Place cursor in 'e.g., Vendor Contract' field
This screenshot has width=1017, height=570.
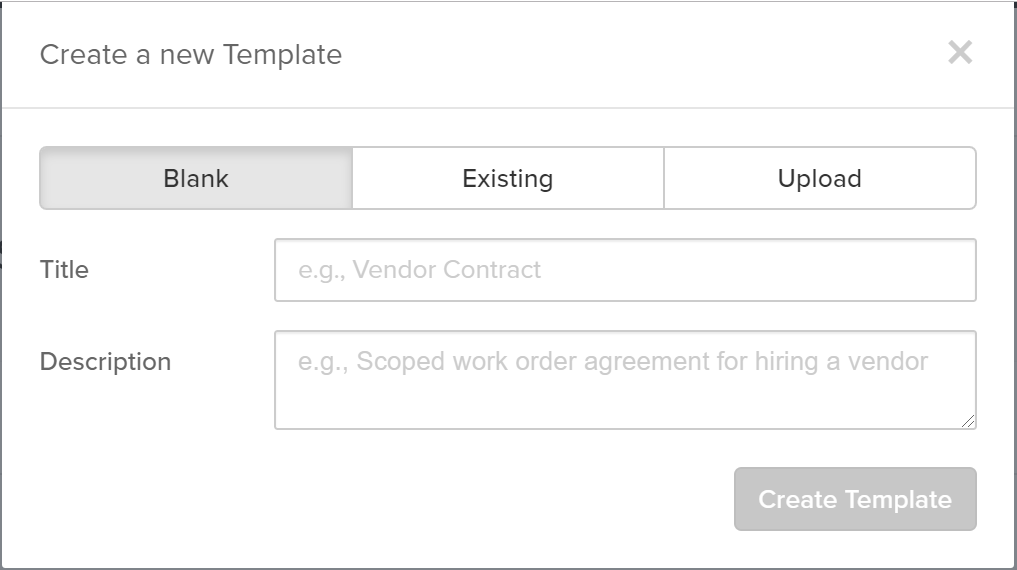pyautogui.click(x=625, y=270)
